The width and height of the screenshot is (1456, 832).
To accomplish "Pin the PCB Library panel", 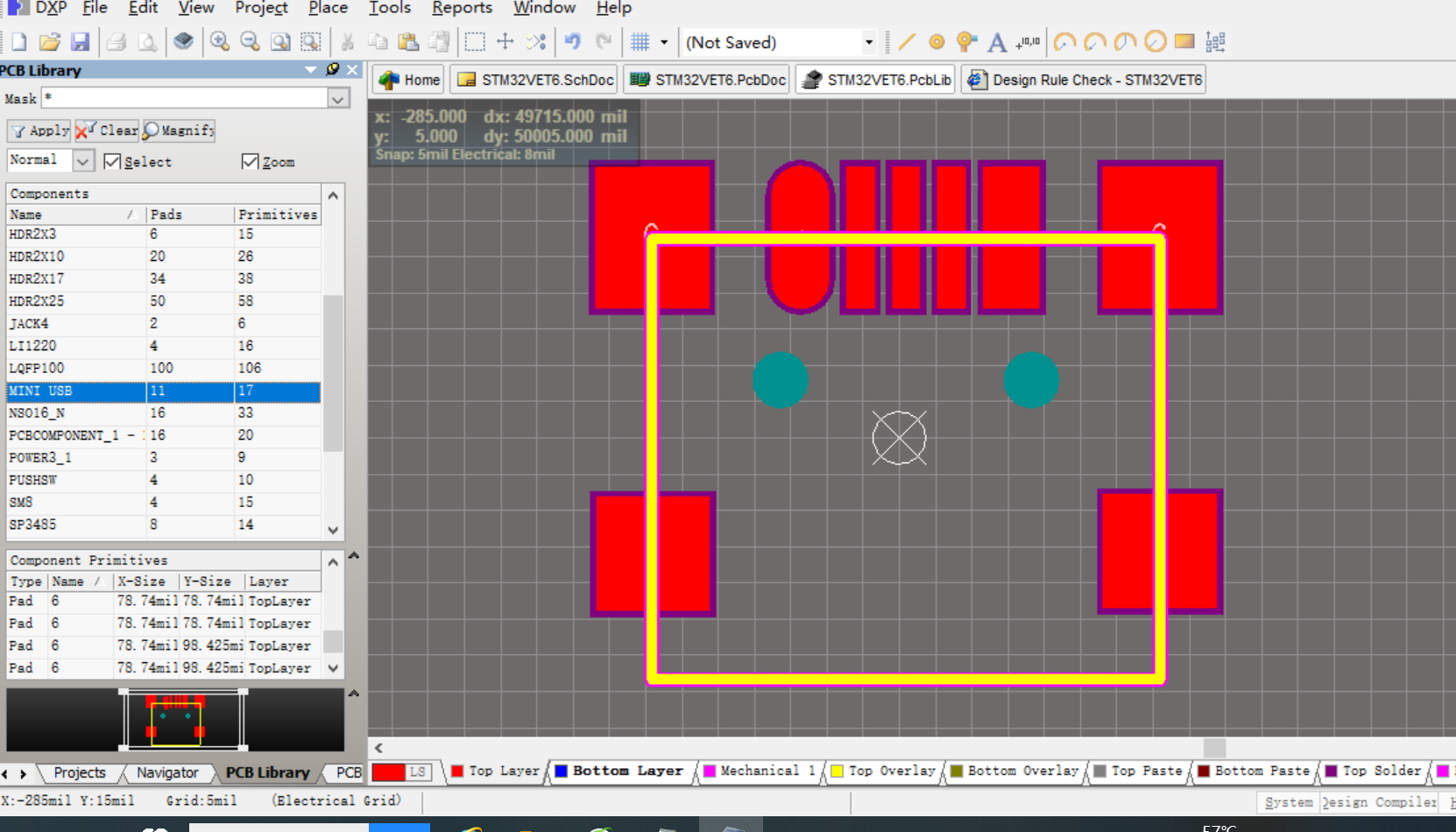I will [x=333, y=69].
